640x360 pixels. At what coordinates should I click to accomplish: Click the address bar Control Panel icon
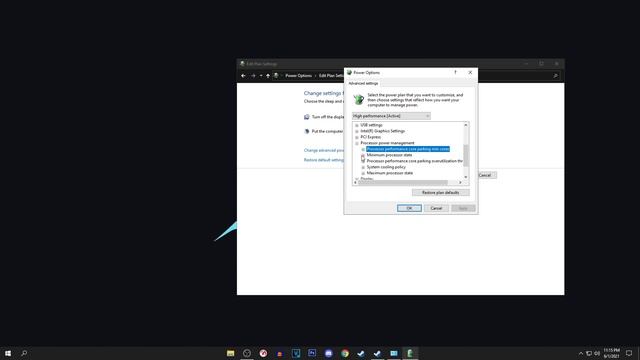(x=276, y=76)
